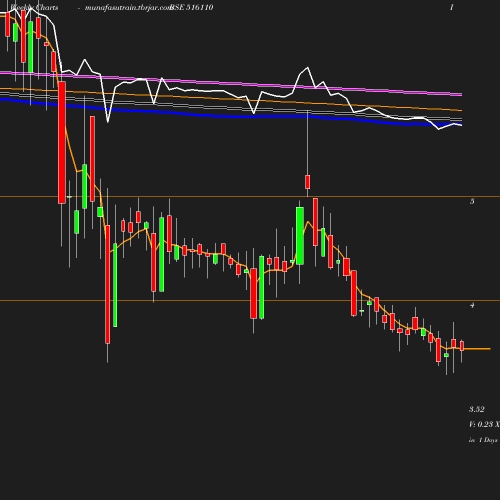Click the final red candle at the chart end
The height and width of the screenshot is (500, 500).
462,346
